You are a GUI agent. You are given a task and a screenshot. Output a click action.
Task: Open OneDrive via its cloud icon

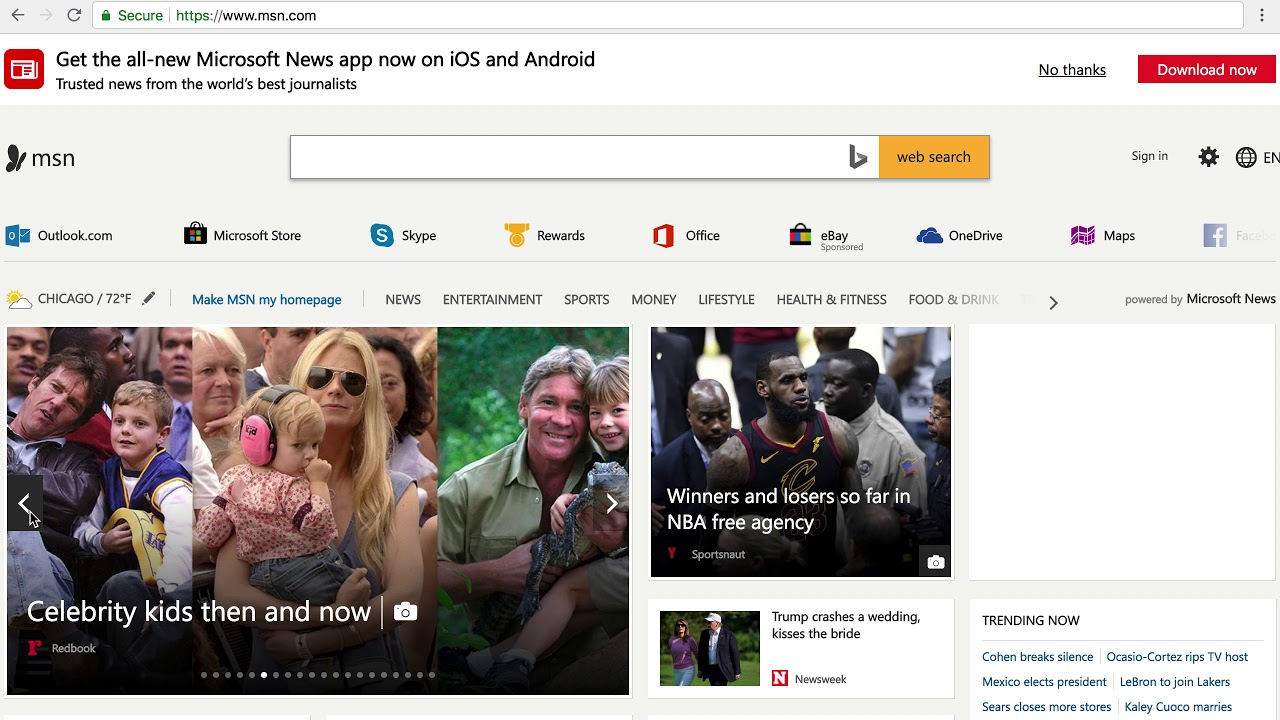930,236
